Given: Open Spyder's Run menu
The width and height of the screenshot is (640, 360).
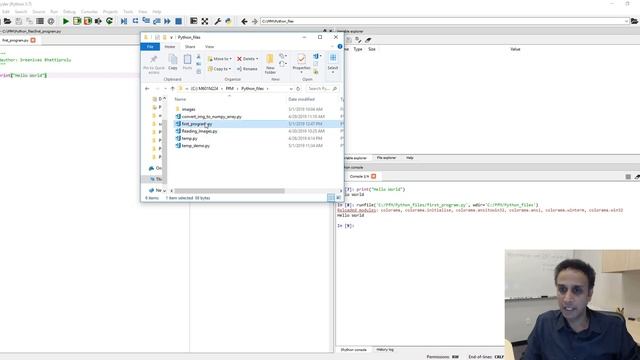Looking at the screenshot, I should coord(53,12).
